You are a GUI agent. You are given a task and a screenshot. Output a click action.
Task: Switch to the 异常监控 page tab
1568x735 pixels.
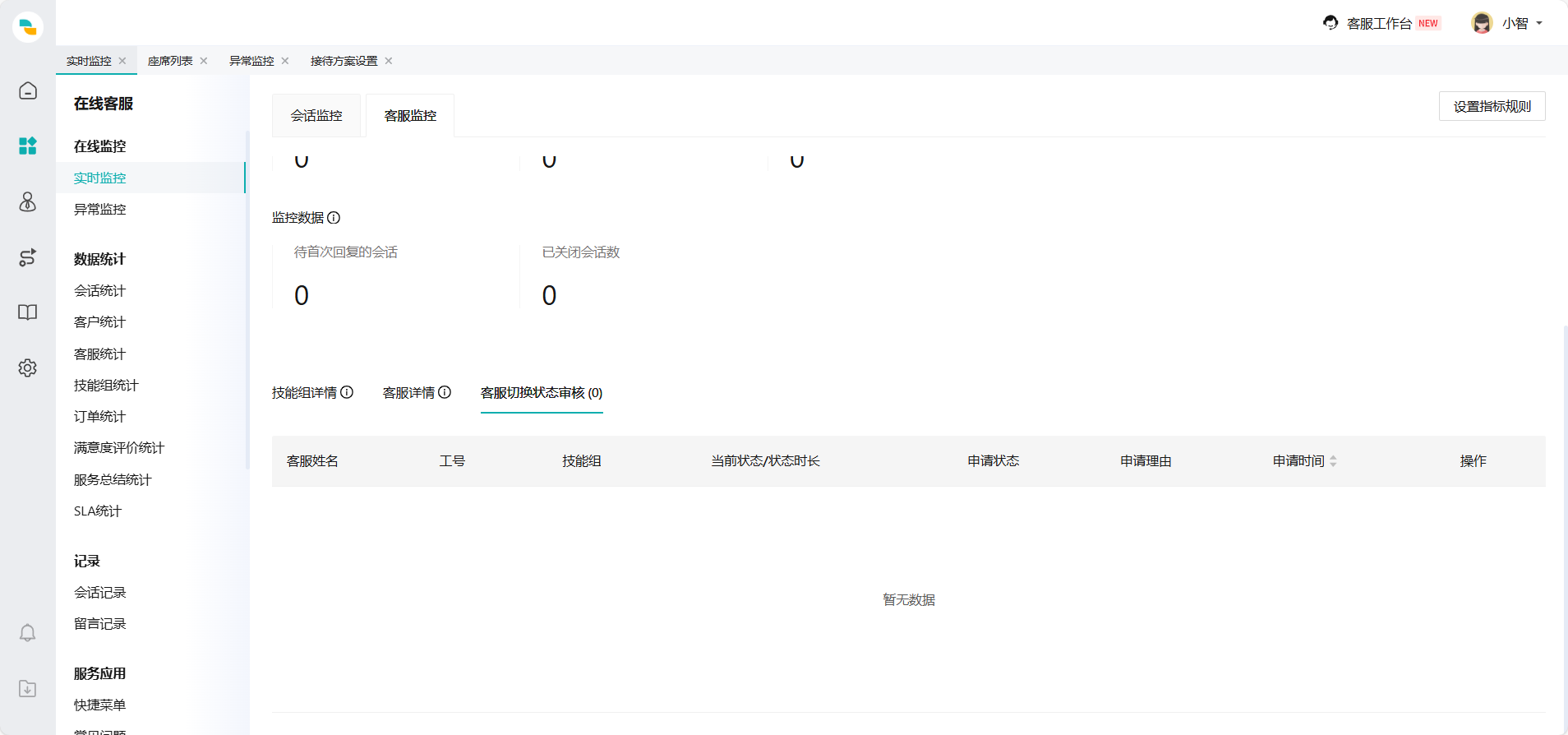click(x=251, y=61)
